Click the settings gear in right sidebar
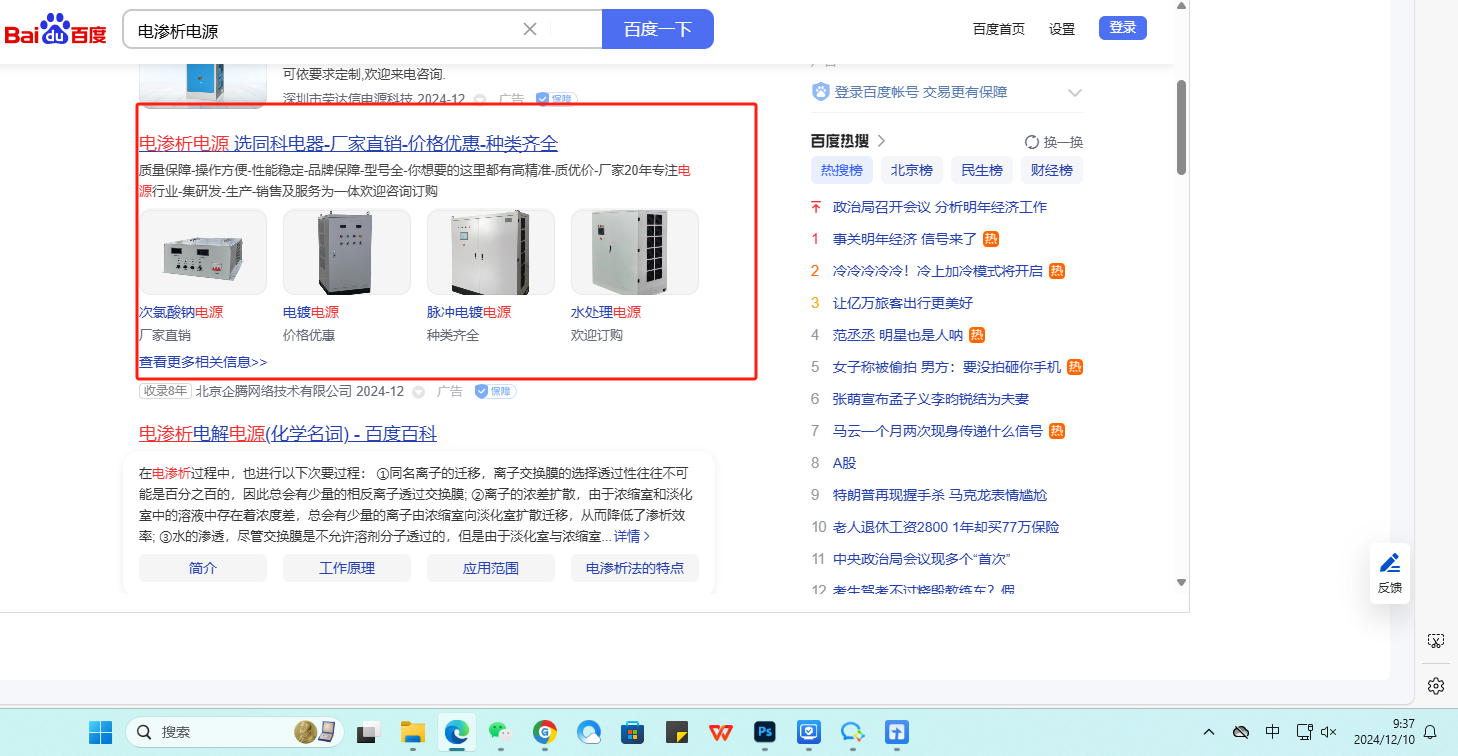This screenshot has height=756, width=1458. (1436, 685)
